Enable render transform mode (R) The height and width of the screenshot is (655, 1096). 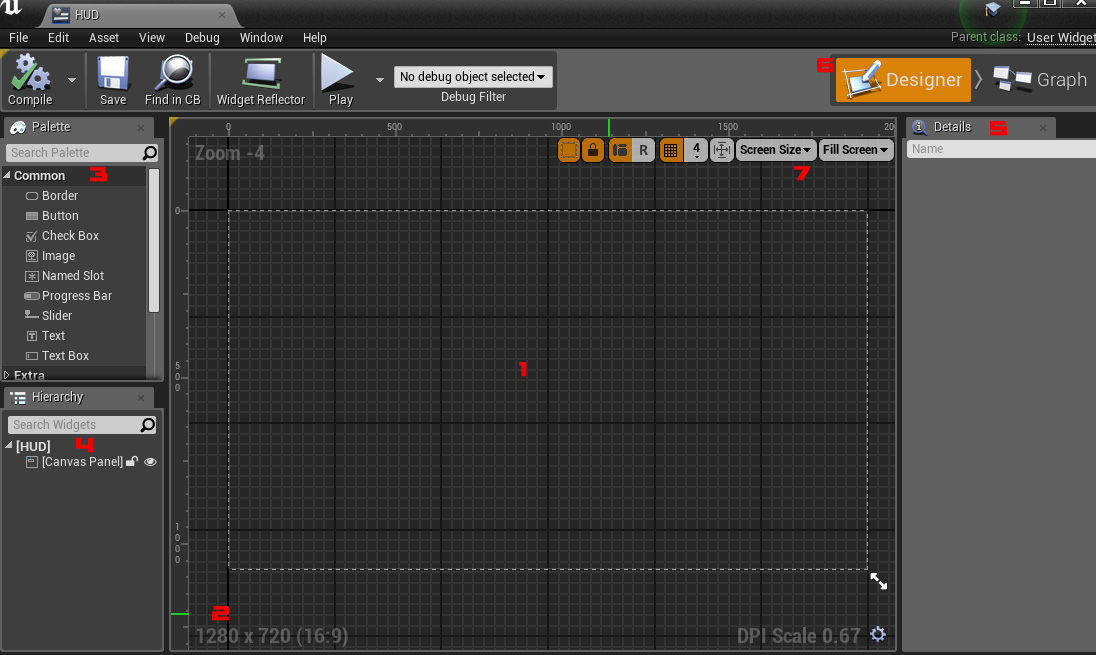tap(643, 150)
